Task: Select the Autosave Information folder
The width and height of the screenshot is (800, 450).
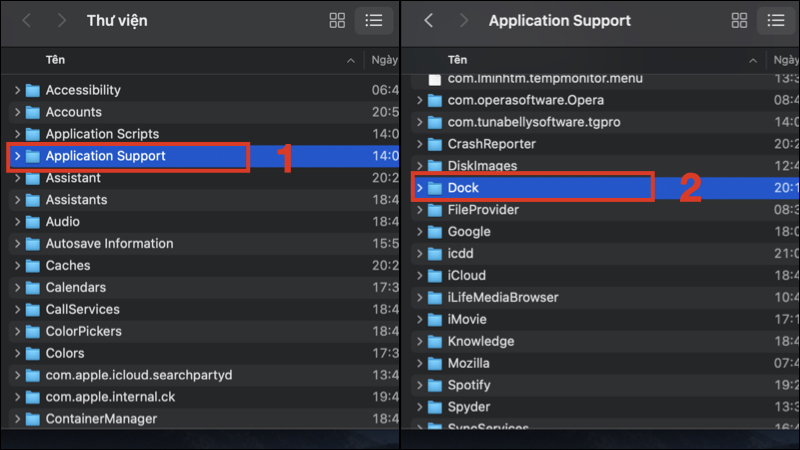Action: tap(109, 244)
